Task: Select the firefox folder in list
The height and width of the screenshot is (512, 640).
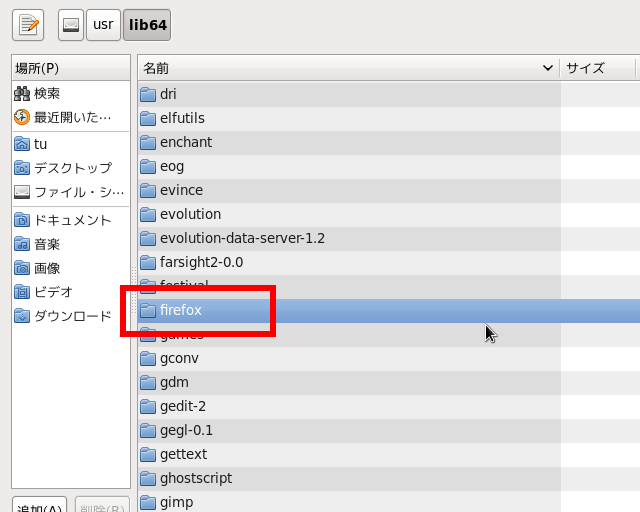Action: click(181, 310)
